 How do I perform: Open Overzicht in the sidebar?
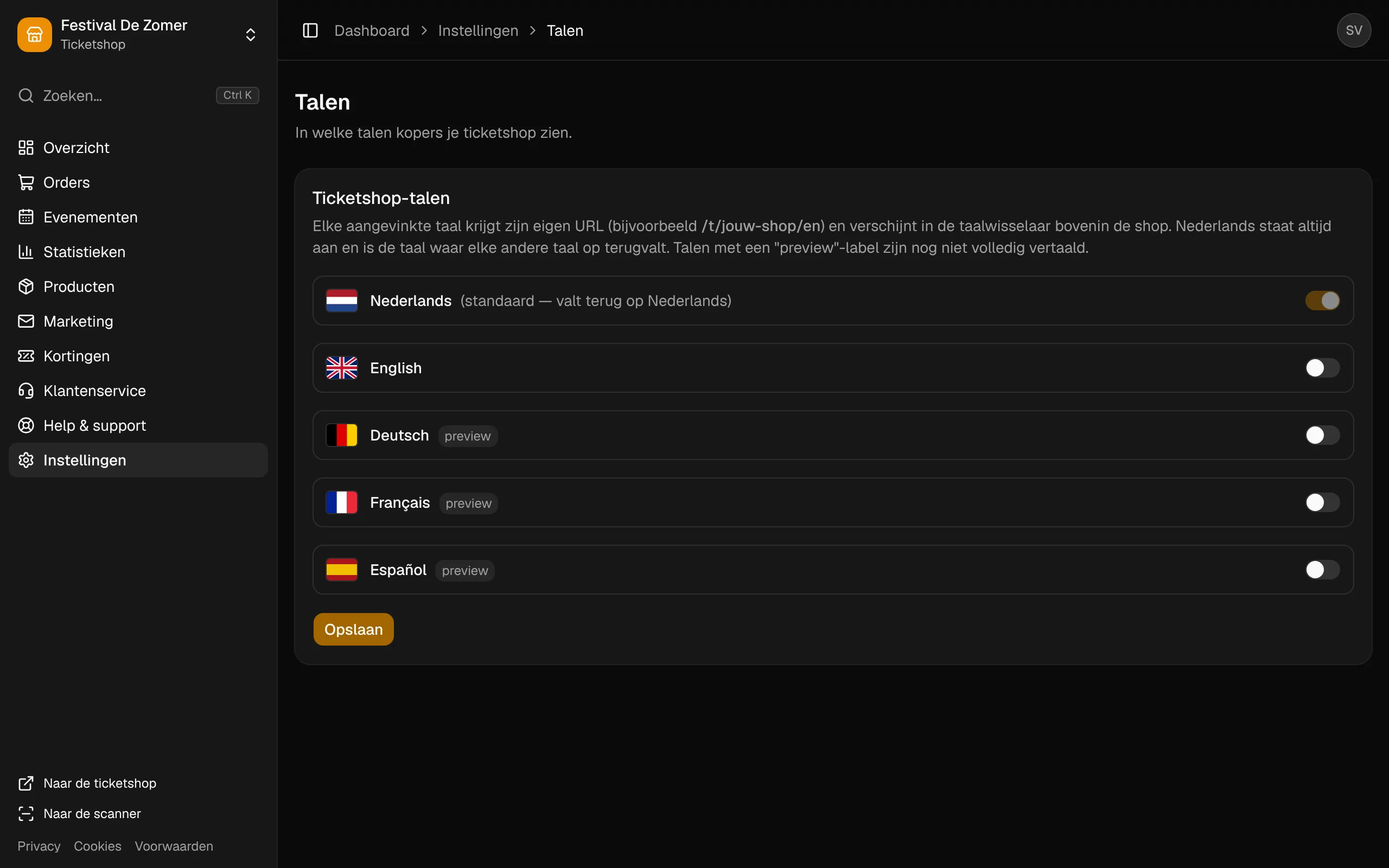[x=138, y=148]
